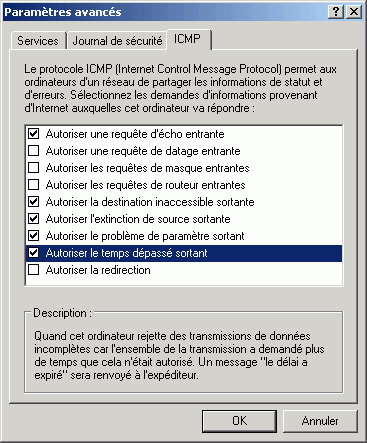
Task: Click the Paramètres avancés title bar text
Action: pyautogui.click(x=63, y=12)
